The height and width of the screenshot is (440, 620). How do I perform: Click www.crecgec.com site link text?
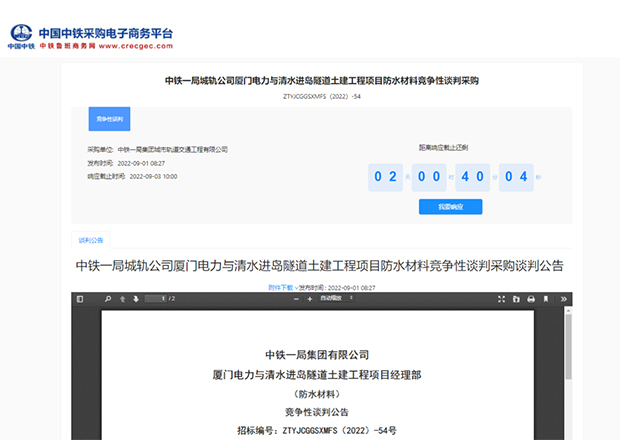click(136, 46)
